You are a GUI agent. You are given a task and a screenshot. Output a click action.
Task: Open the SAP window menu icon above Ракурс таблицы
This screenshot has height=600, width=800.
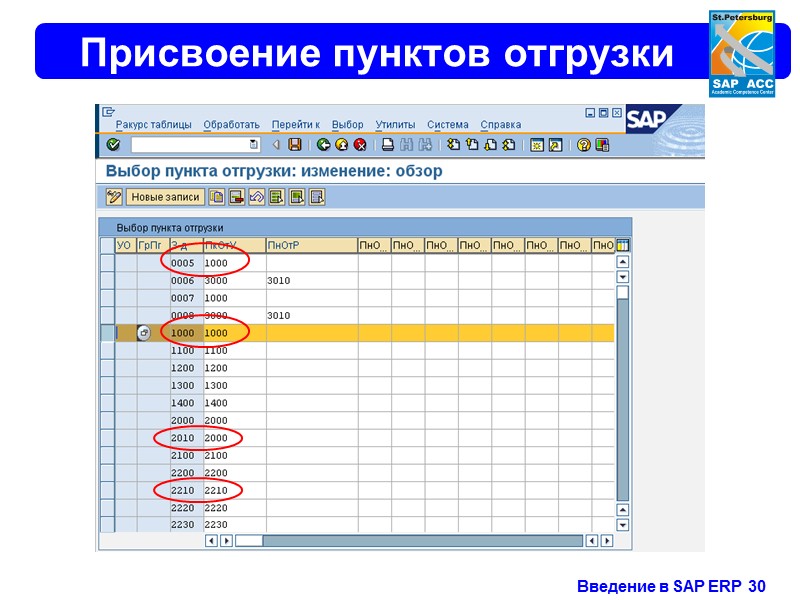108,112
